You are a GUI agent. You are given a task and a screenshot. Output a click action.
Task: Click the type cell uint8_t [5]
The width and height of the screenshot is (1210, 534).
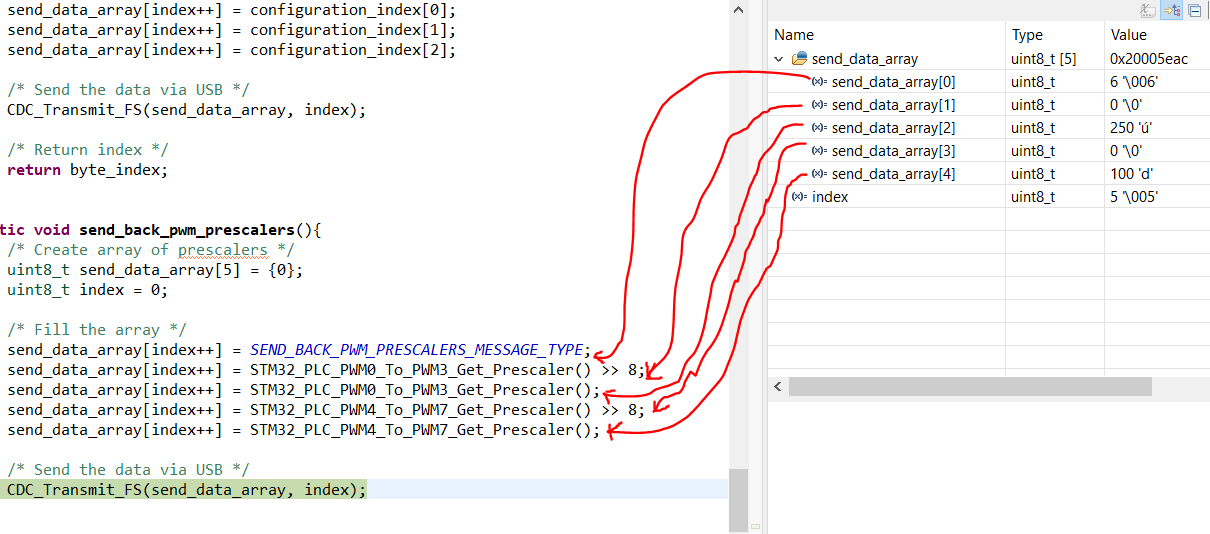(x=1043, y=59)
